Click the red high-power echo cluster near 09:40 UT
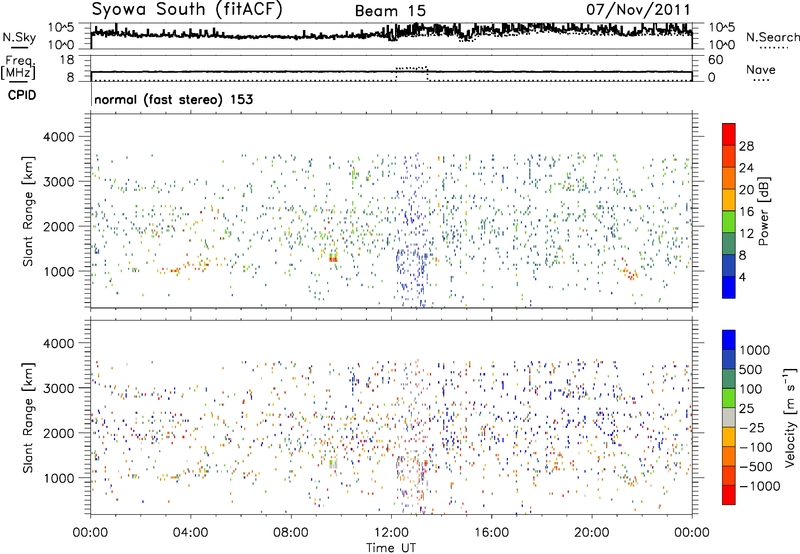The image size is (800, 554). tap(333, 258)
